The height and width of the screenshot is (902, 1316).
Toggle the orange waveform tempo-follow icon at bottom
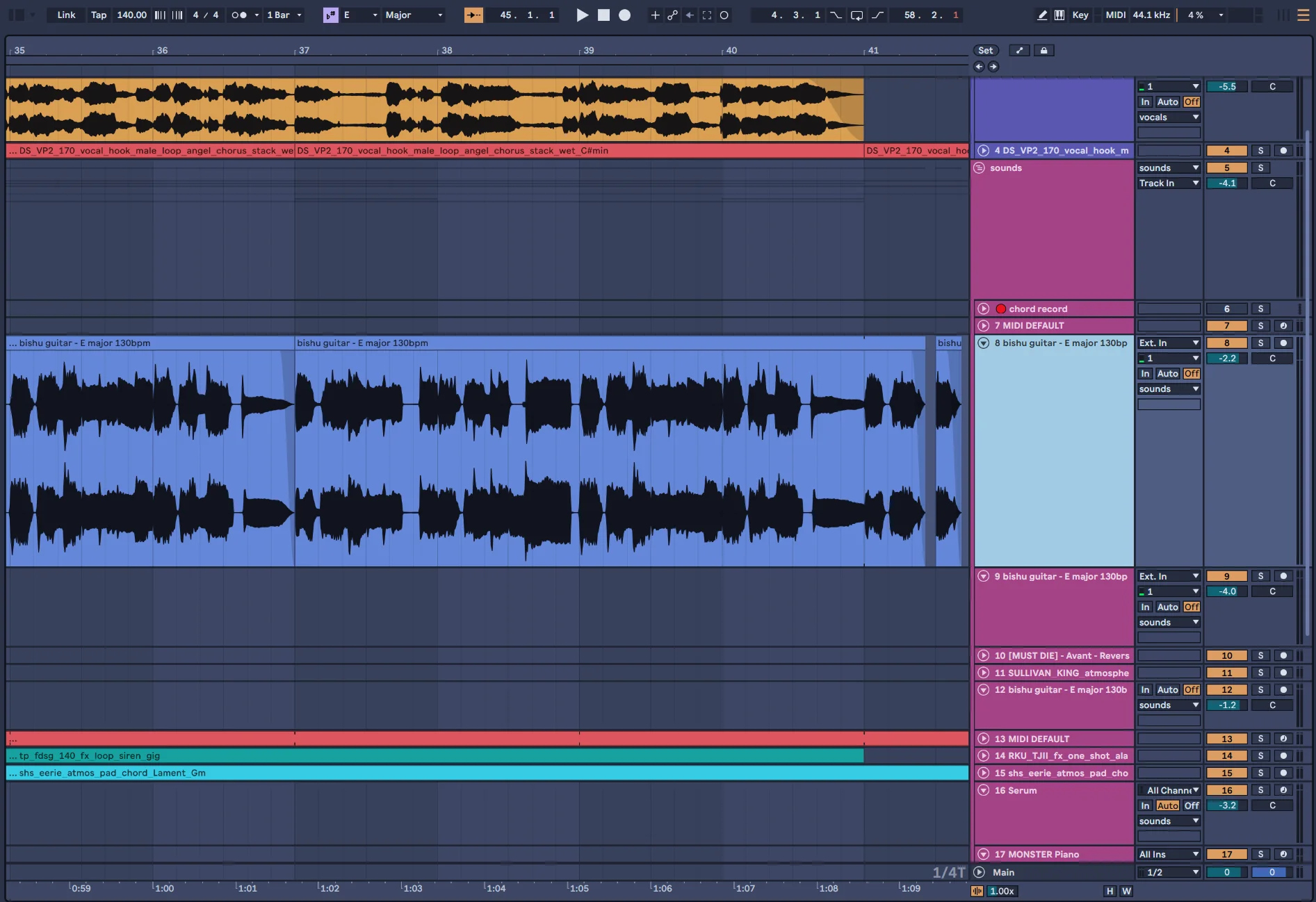click(x=977, y=891)
